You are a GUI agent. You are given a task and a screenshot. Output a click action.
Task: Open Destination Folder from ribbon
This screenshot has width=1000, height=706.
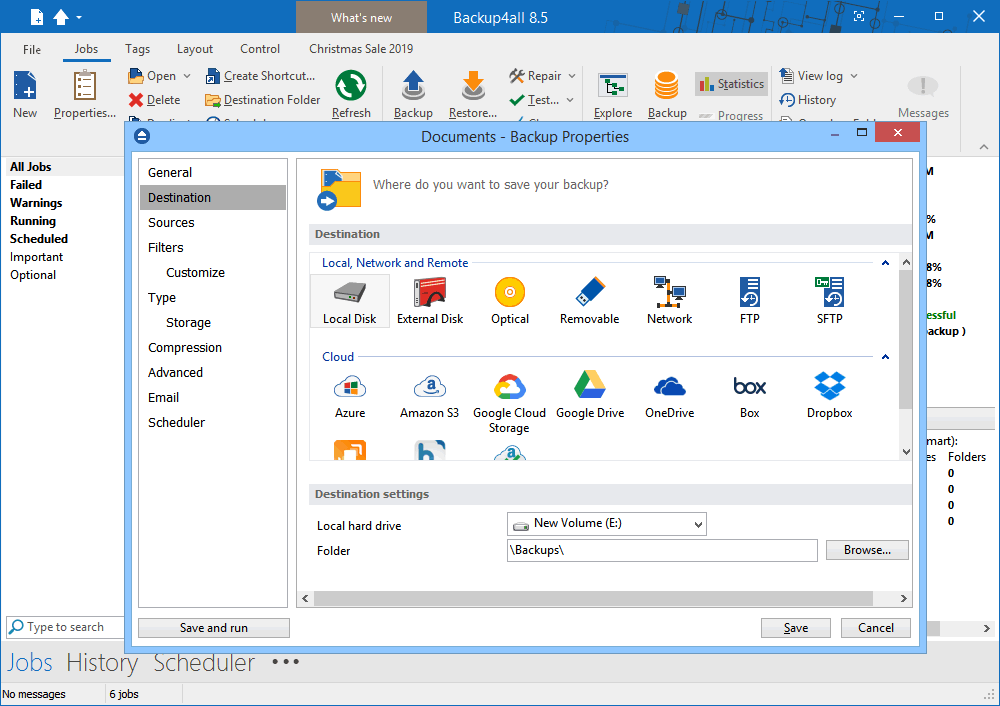point(263,100)
